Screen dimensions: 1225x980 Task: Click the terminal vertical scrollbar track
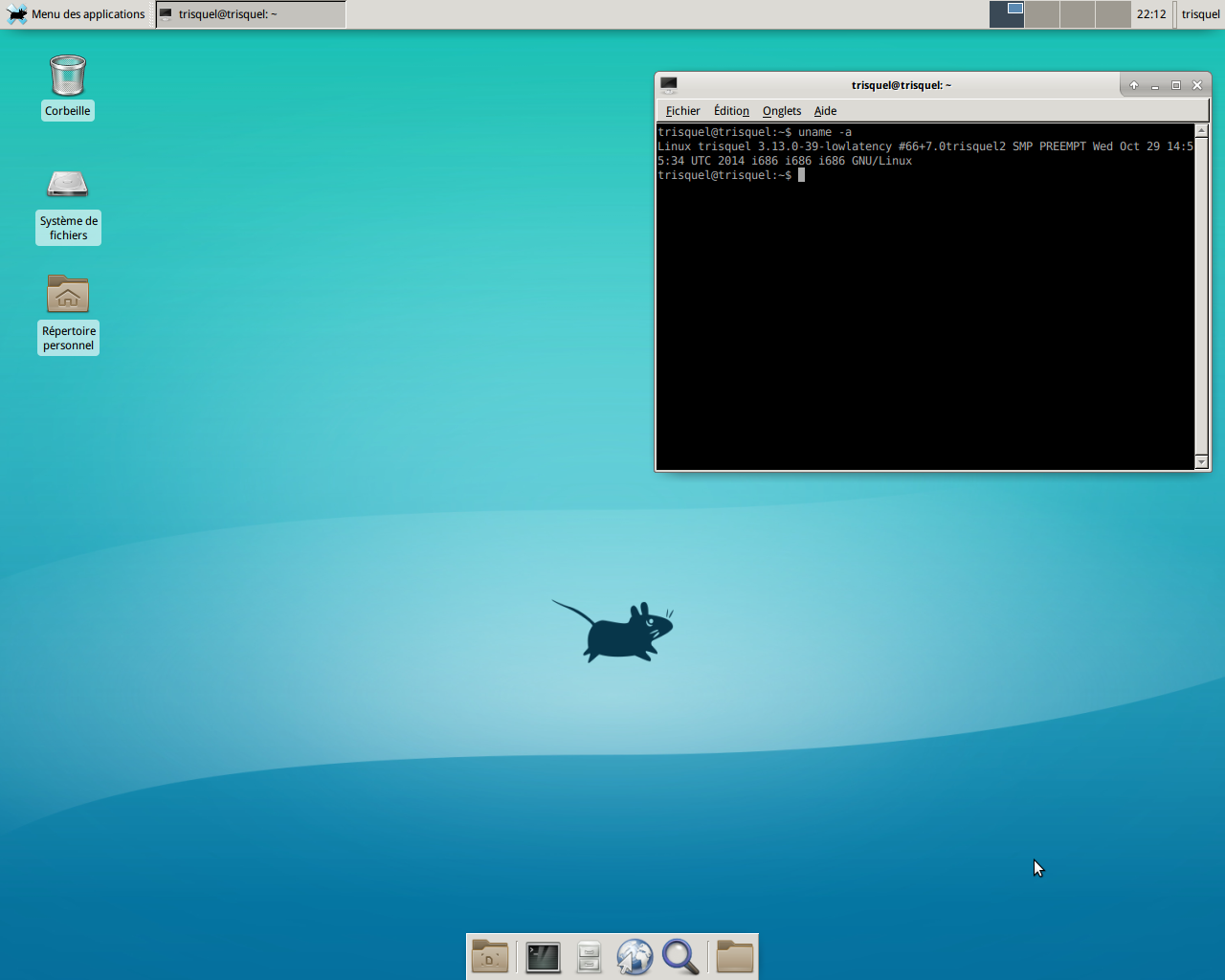[x=1202, y=297]
